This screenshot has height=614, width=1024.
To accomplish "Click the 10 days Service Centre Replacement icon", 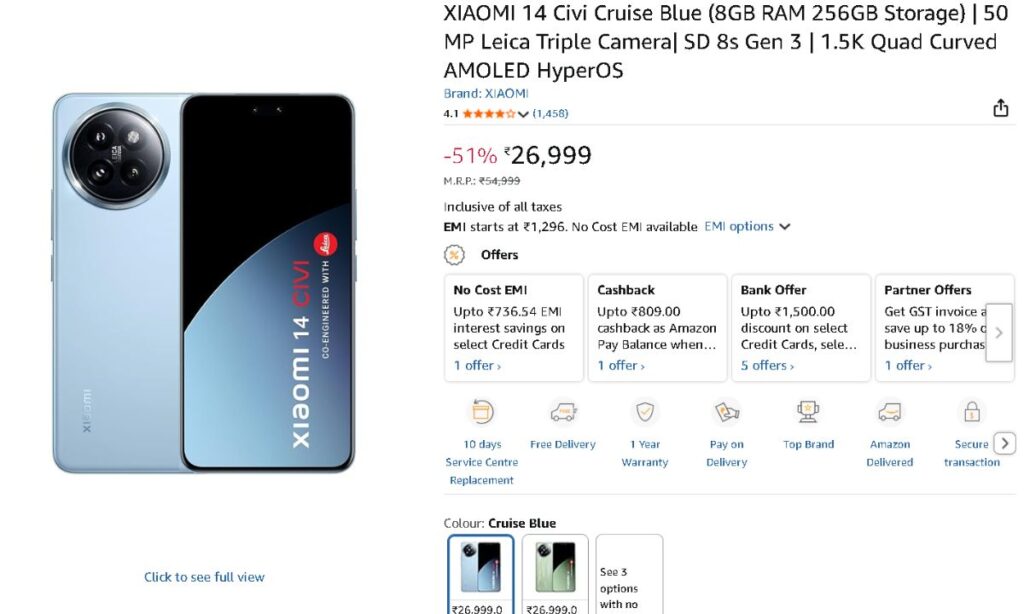I will (x=482, y=412).
